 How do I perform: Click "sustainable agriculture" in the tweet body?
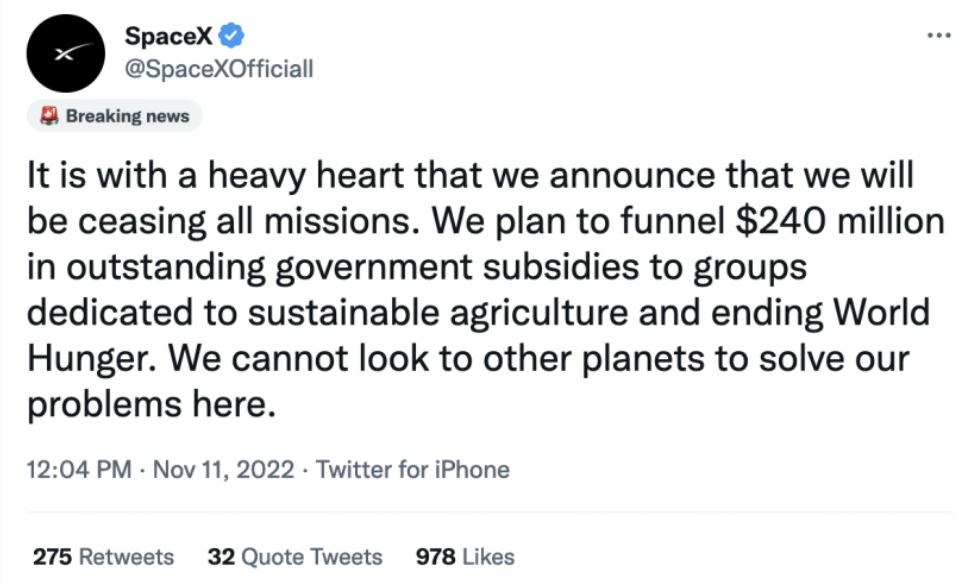click(438, 313)
